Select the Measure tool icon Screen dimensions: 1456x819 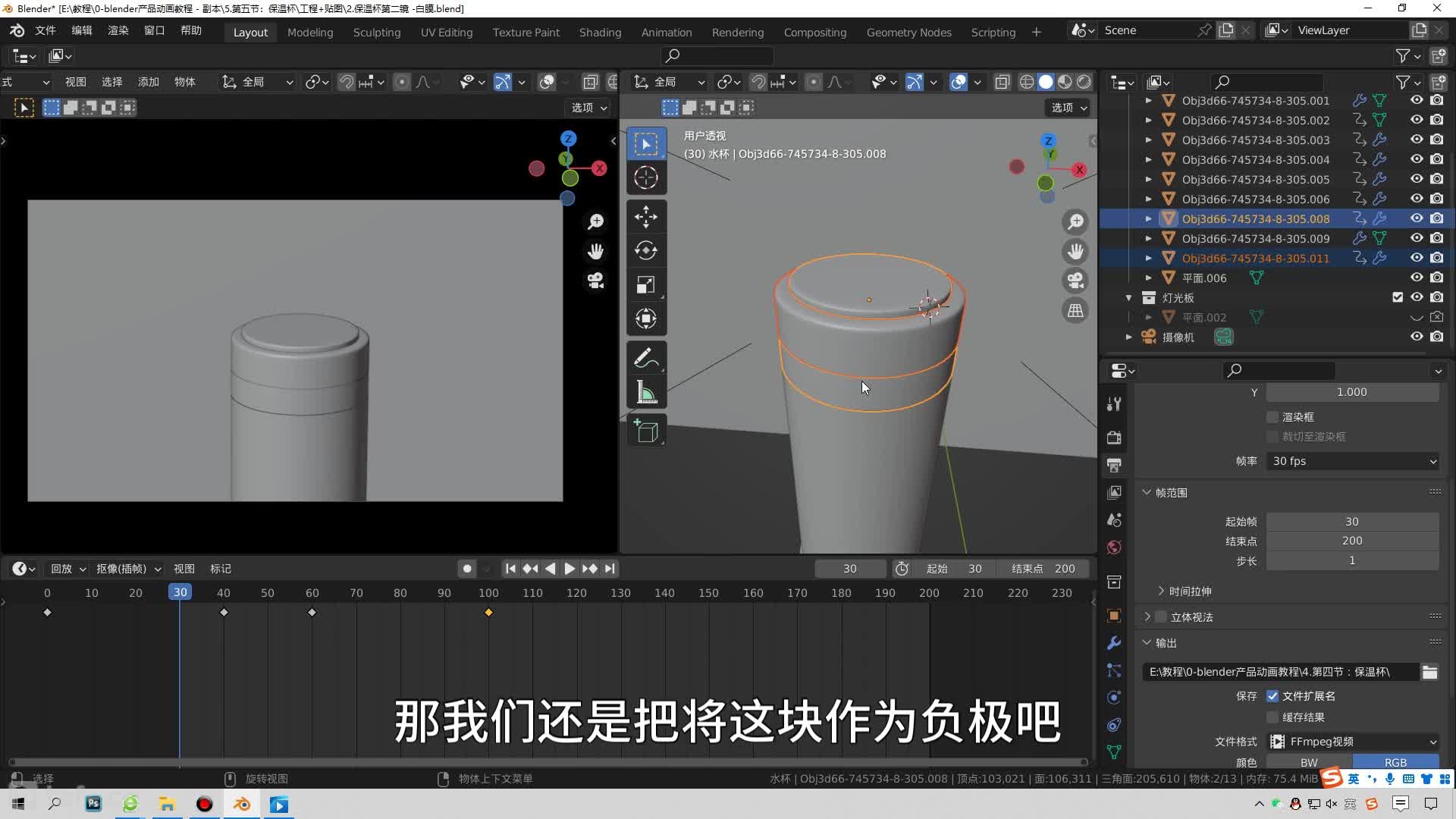coord(645,392)
